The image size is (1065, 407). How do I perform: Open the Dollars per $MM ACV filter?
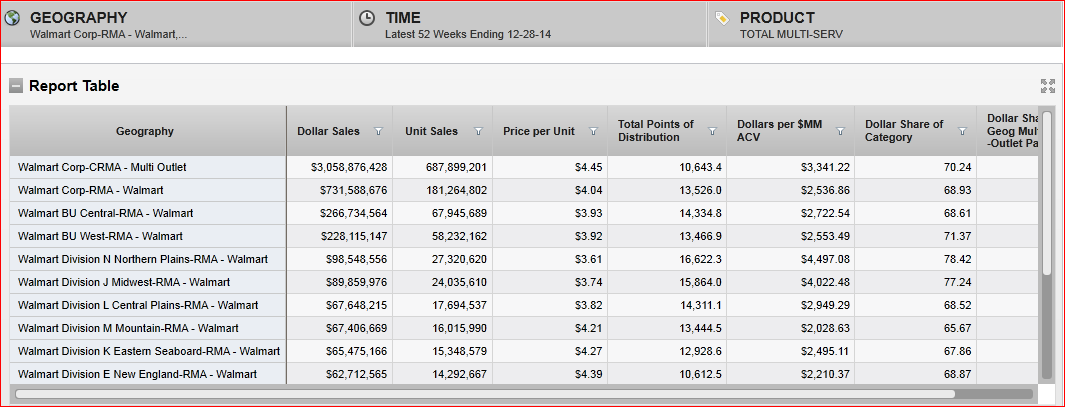point(840,131)
